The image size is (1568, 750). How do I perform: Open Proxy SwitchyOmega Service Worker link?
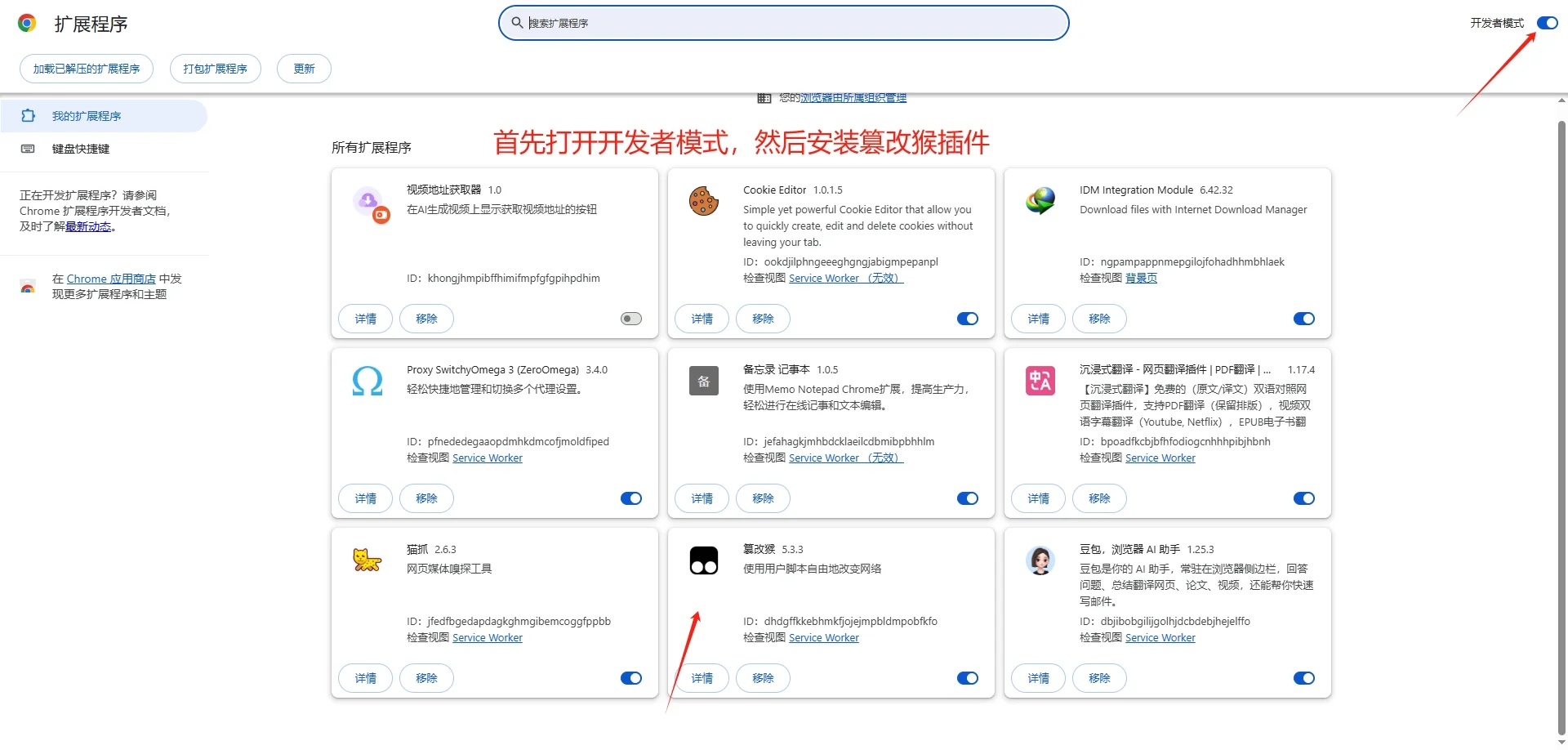coord(488,458)
